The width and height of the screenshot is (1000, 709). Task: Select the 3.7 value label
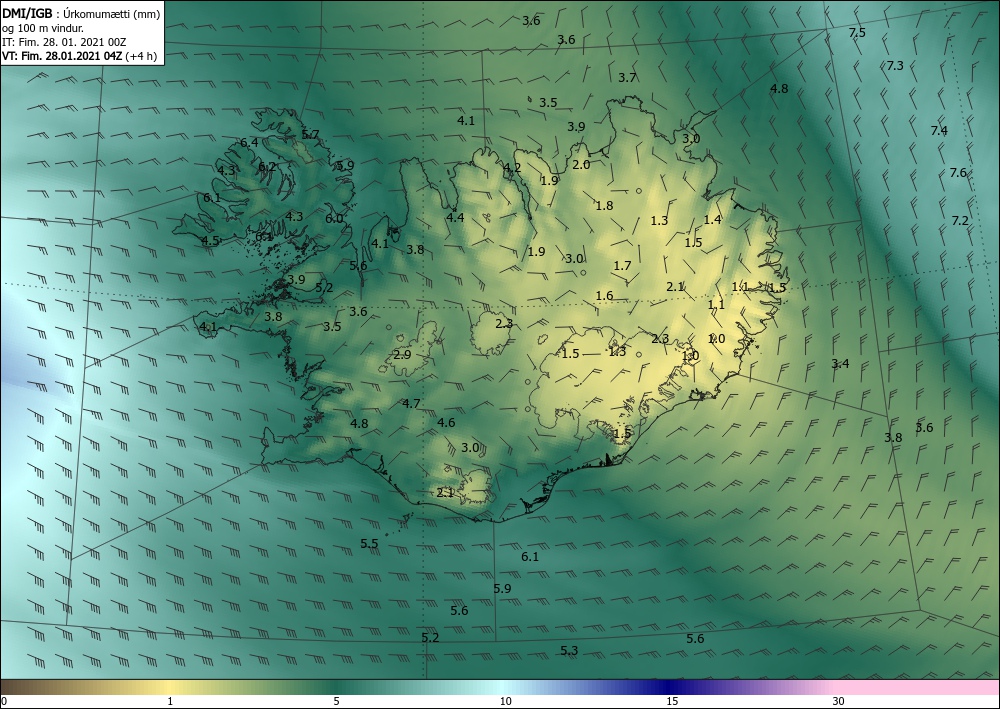coord(627,78)
